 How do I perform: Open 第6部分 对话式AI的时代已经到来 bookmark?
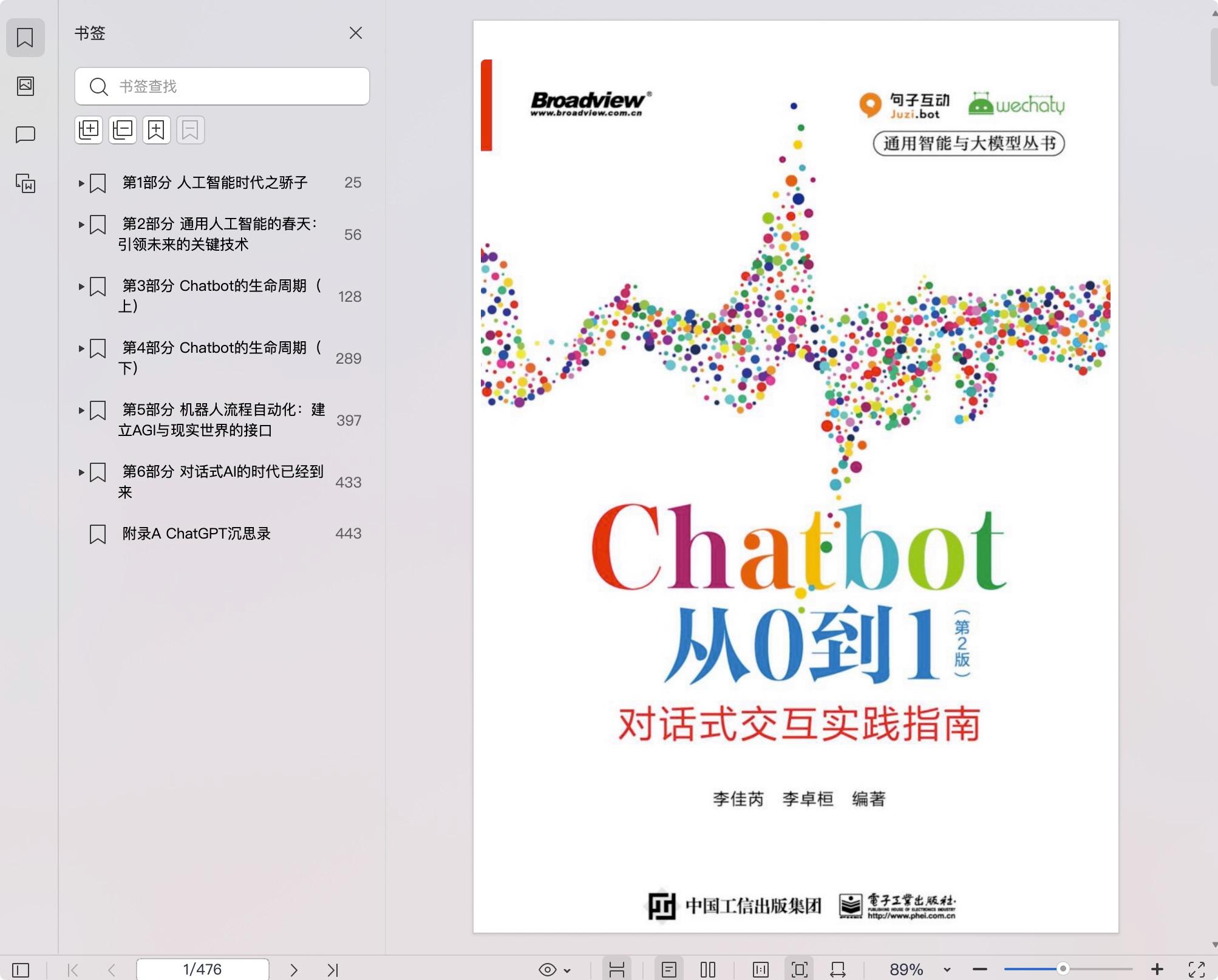221,481
